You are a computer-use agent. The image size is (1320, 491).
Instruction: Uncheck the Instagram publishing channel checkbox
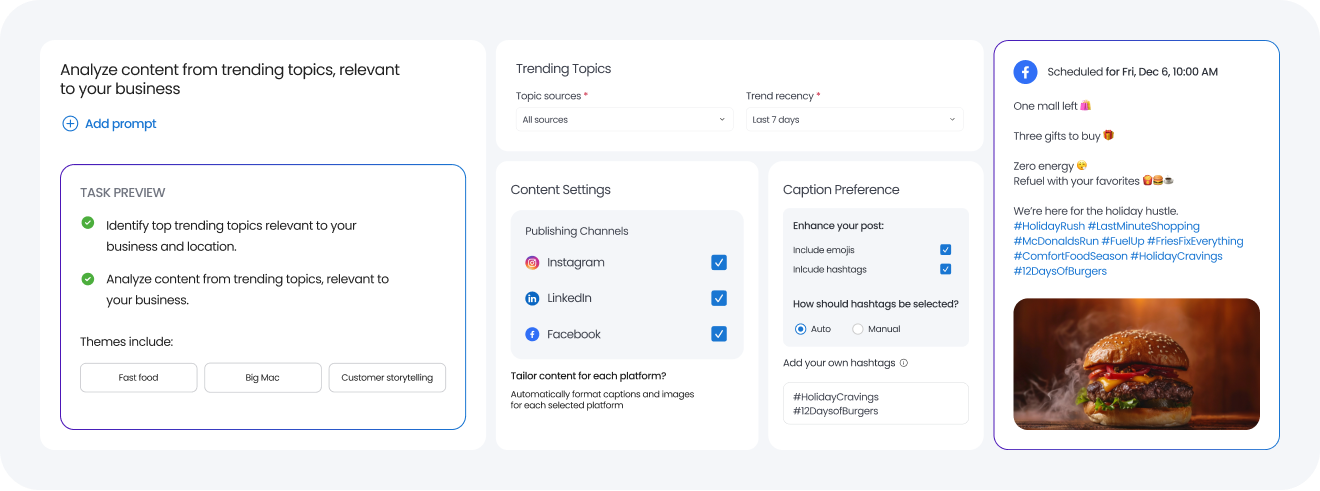(x=719, y=263)
